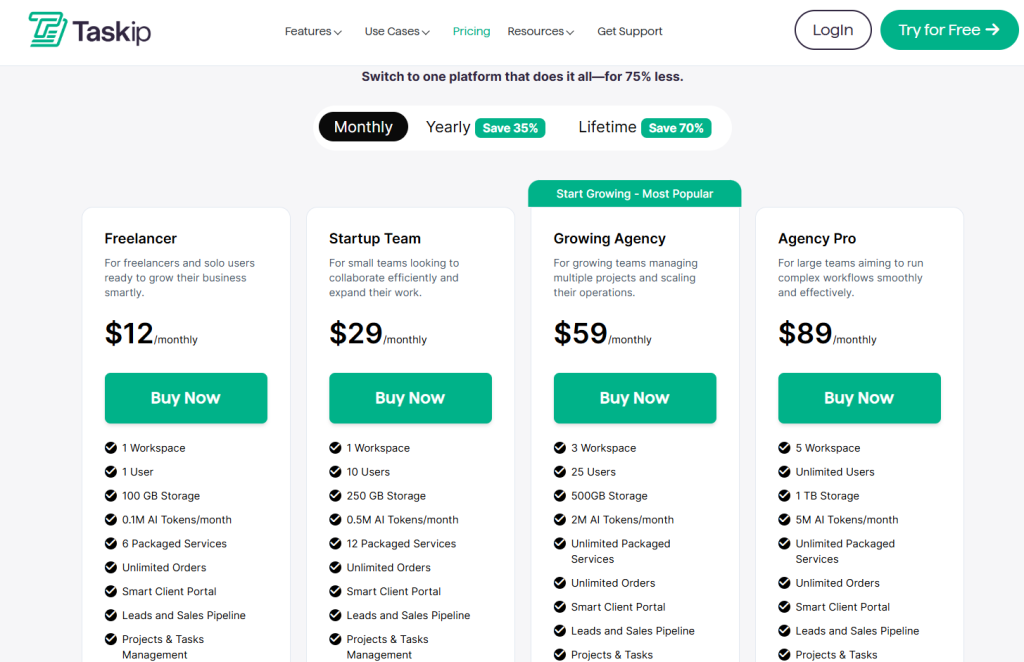Choose Lifetime billing option
Screen dimensions: 1024x662
pyautogui.click(x=607, y=127)
